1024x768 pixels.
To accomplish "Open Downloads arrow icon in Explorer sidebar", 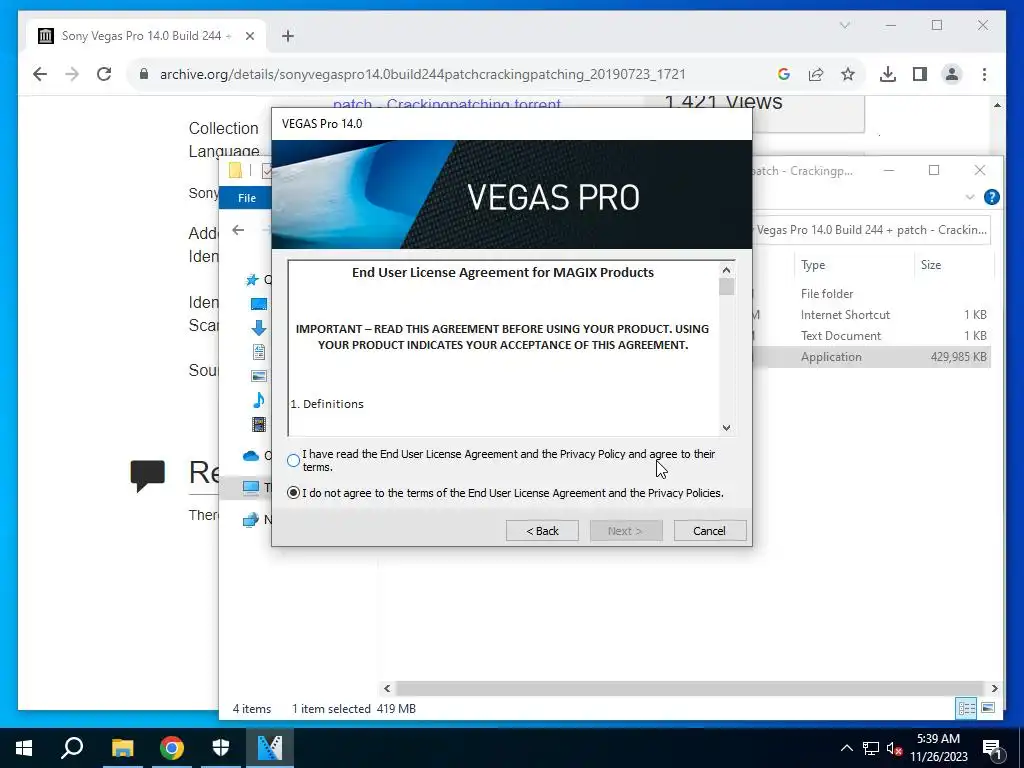I will [259, 328].
